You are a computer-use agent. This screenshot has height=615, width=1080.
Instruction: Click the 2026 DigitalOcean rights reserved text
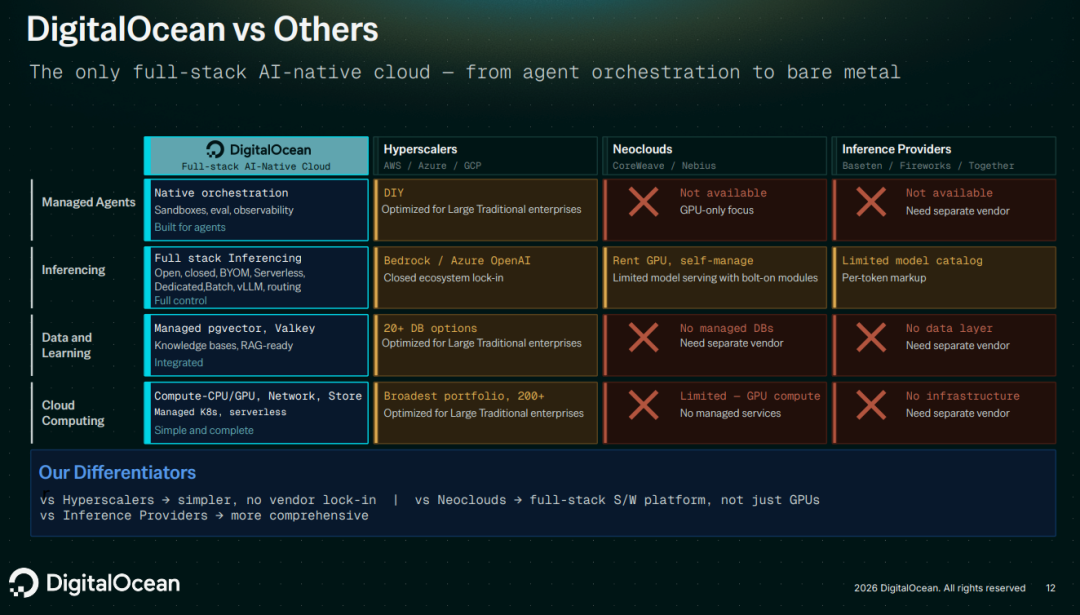click(939, 588)
